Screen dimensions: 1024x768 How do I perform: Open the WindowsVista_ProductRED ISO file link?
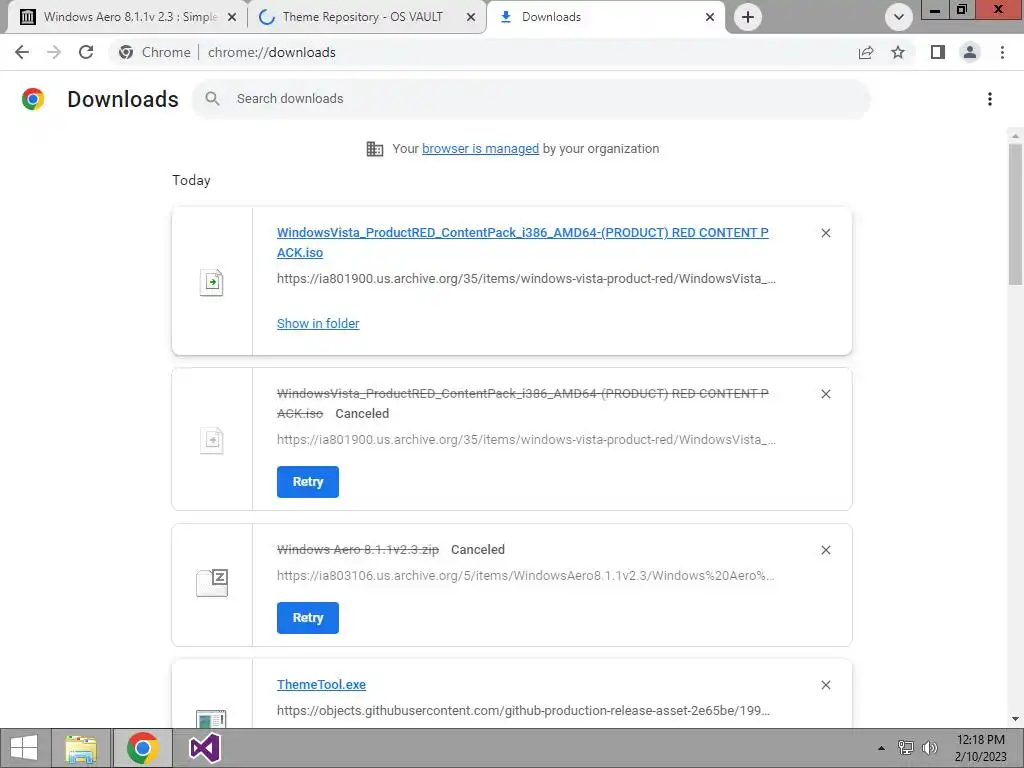click(x=522, y=242)
